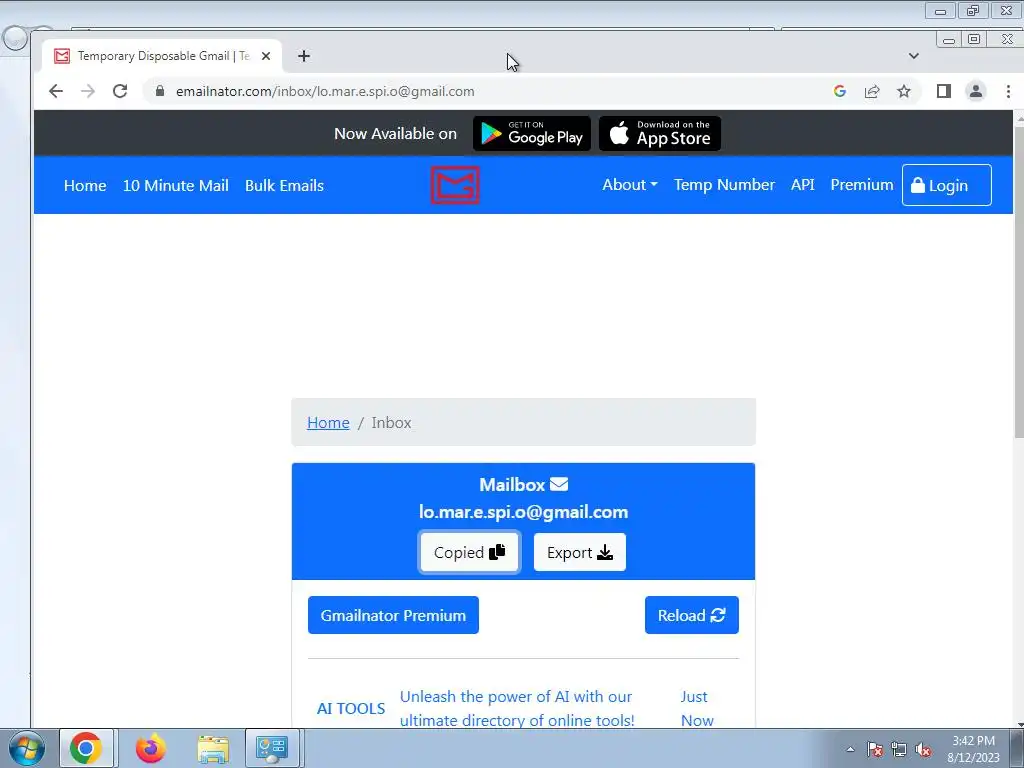This screenshot has width=1024, height=768.
Task: Open the Windows Start button
Action: coord(27,748)
